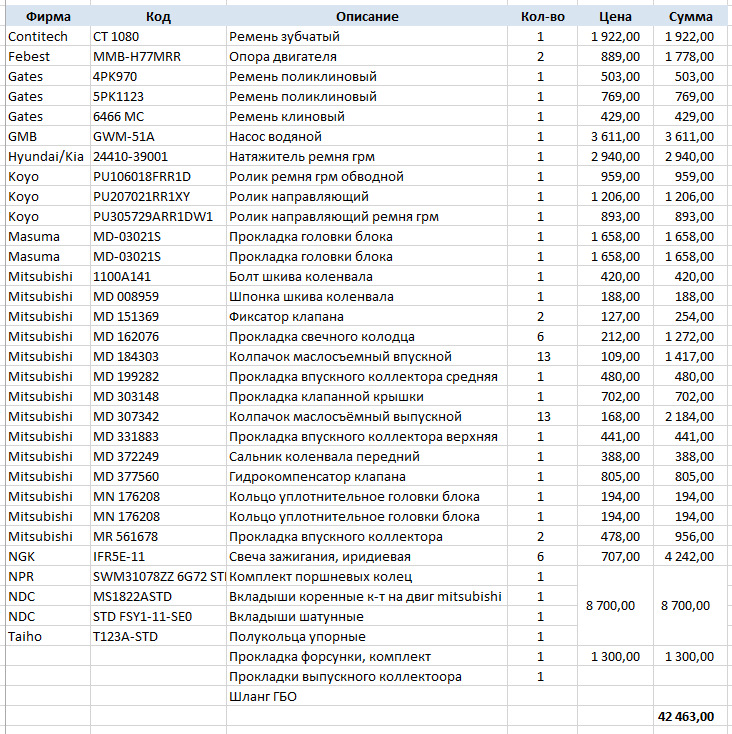Click description 'Болт шкива коленвала'
This screenshot has height=734, width=732.
[367, 276]
